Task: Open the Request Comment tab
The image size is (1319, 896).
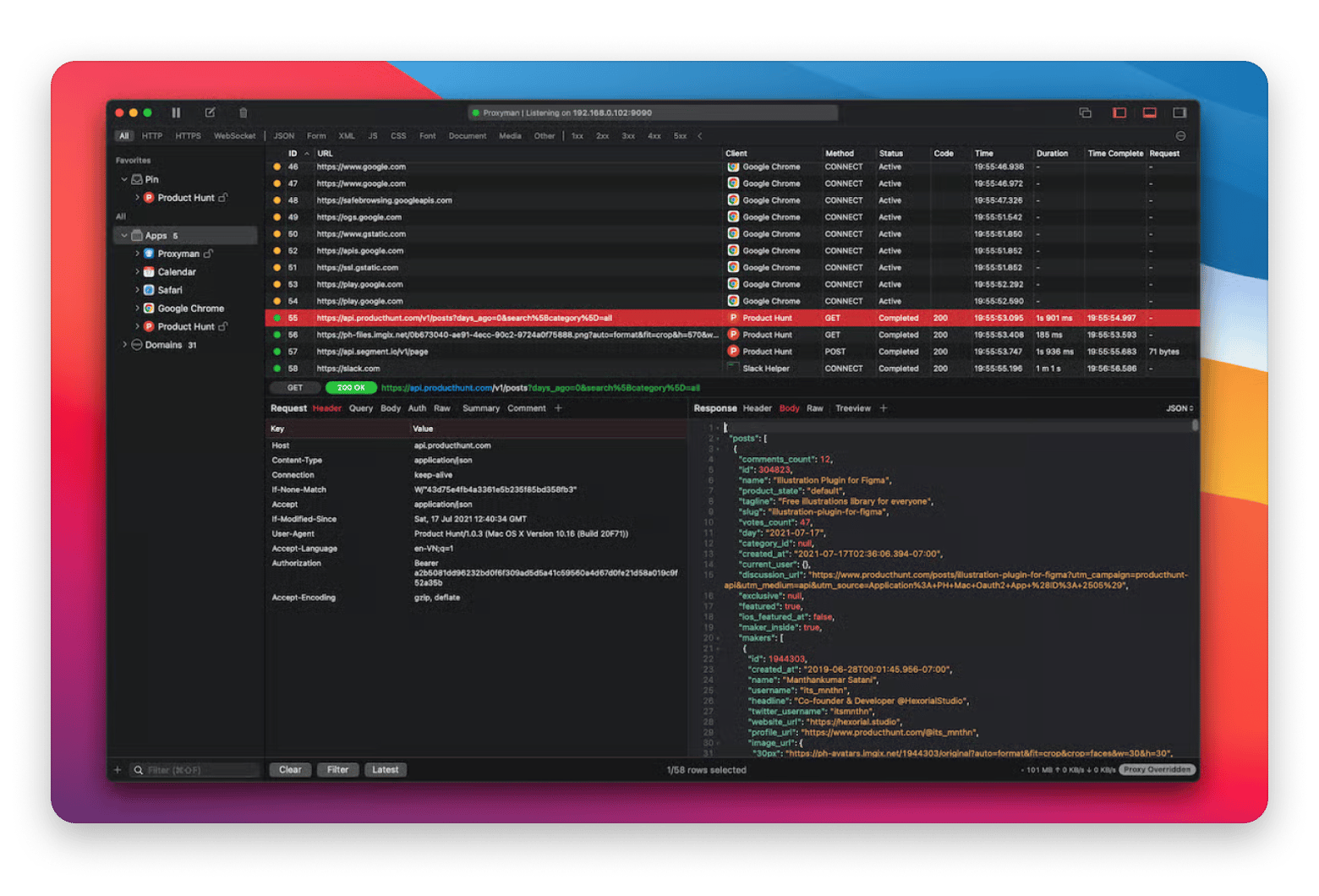Action: click(x=527, y=408)
